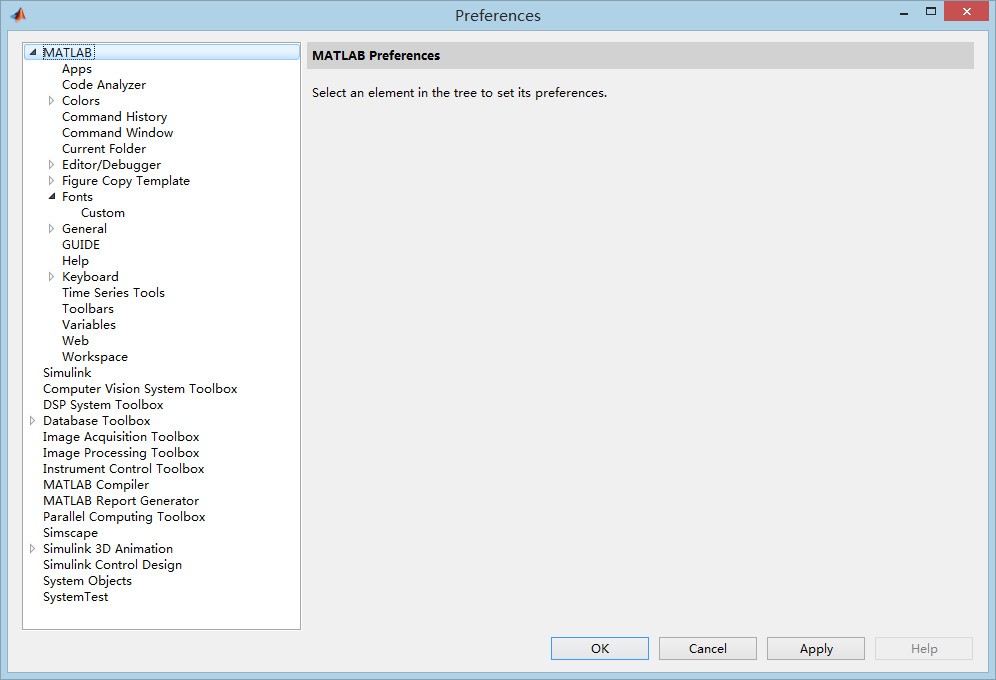Expand the Editor/Debugger node arrow
The image size is (996, 680).
pyautogui.click(x=52, y=165)
